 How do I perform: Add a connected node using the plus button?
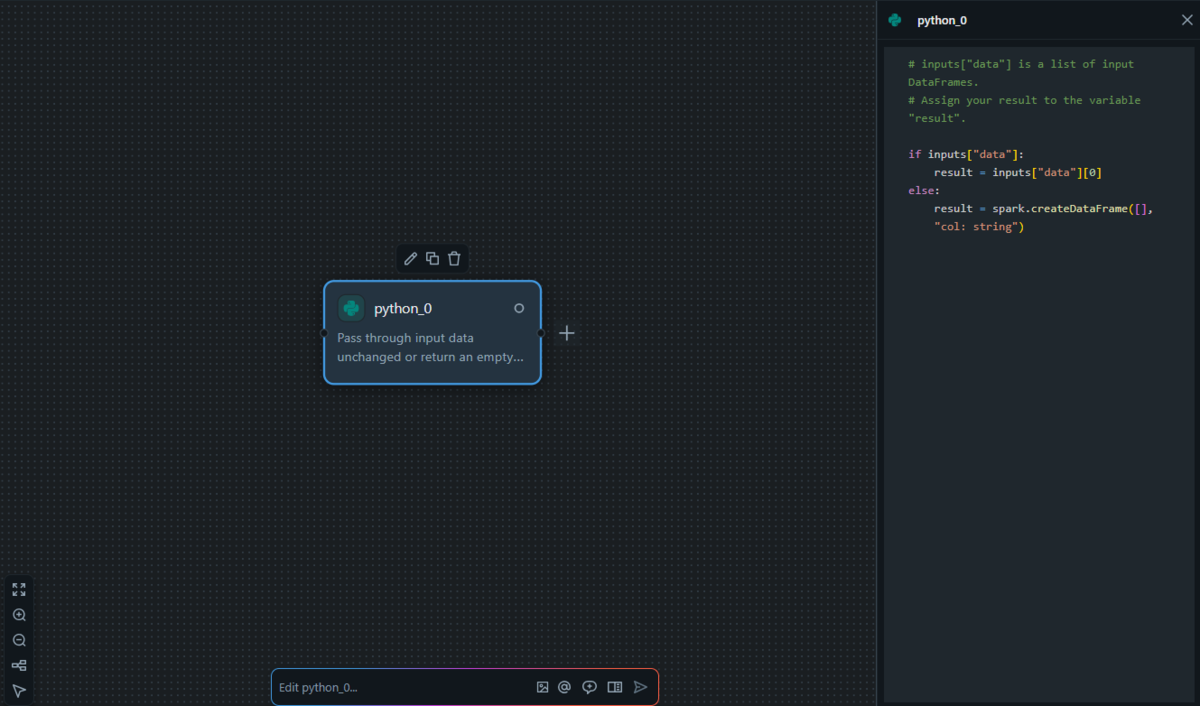pos(567,333)
